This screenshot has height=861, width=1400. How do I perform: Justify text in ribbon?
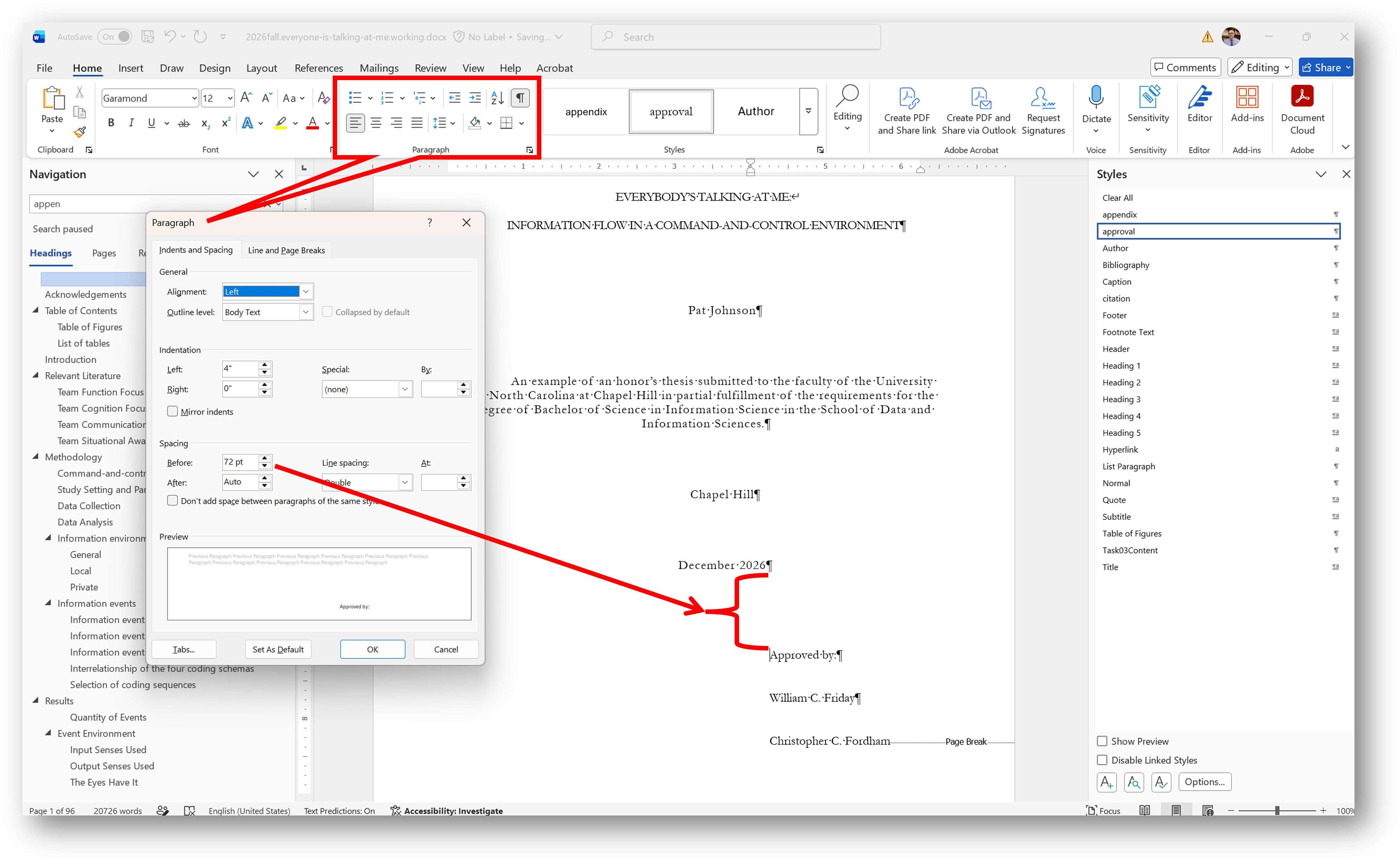(417, 123)
